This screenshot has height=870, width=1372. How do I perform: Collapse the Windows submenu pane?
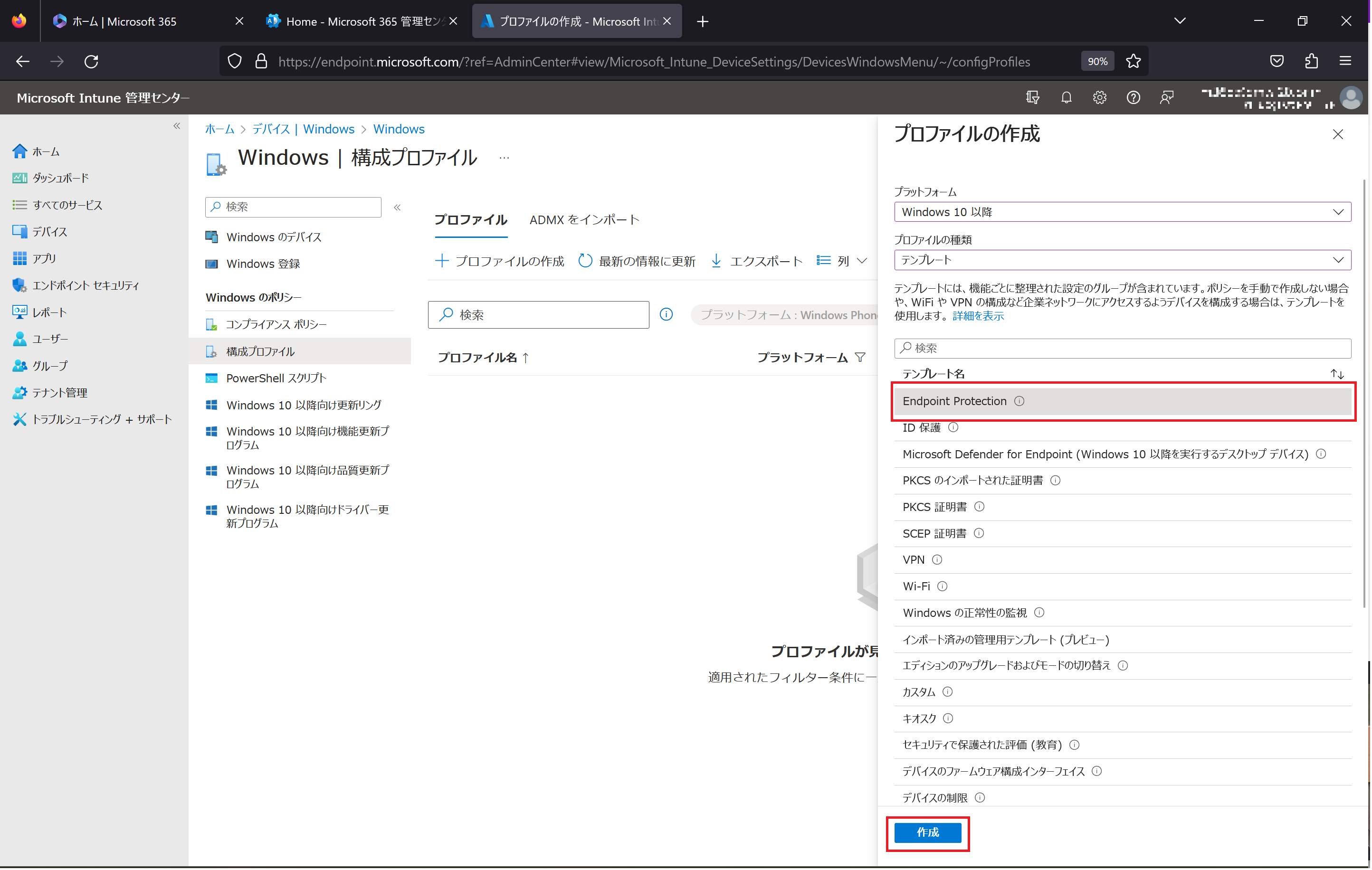point(397,207)
